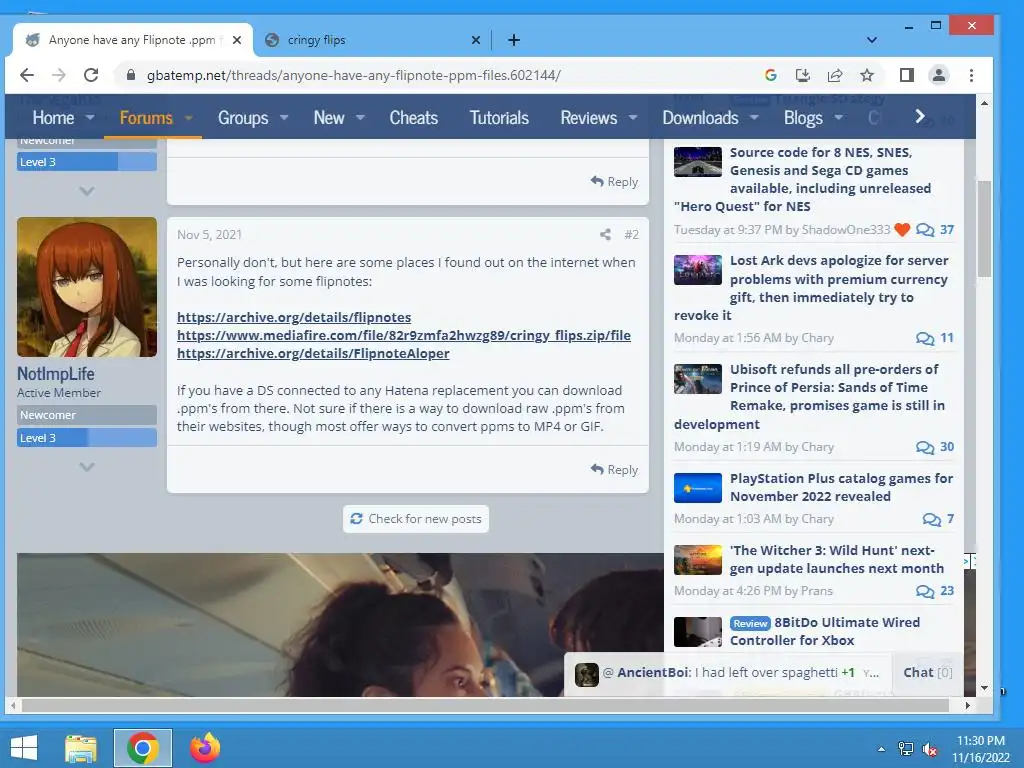Screen dimensions: 1024x768
Task: Open the Reviews dropdown arrow
Action: pos(633,118)
